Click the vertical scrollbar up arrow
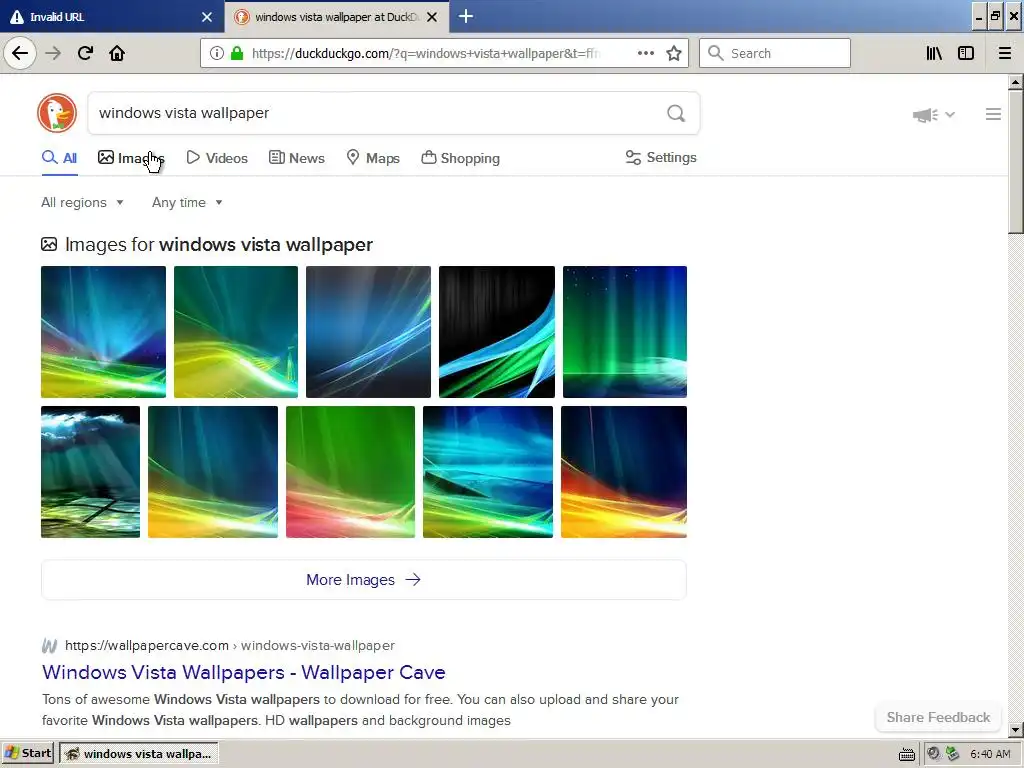Screen dimensions: 1024x768 click(x=1015, y=82)
